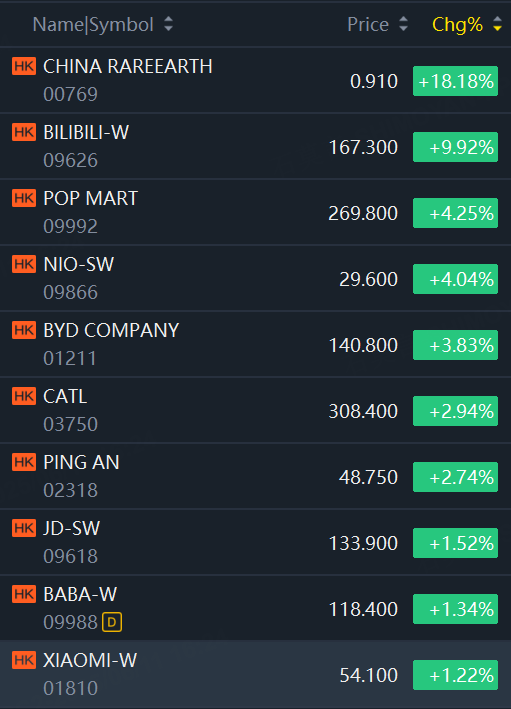Click HK market badge beside NIO-SW
The height and width of the screenshot is (709, 511).
coord(24,265)
